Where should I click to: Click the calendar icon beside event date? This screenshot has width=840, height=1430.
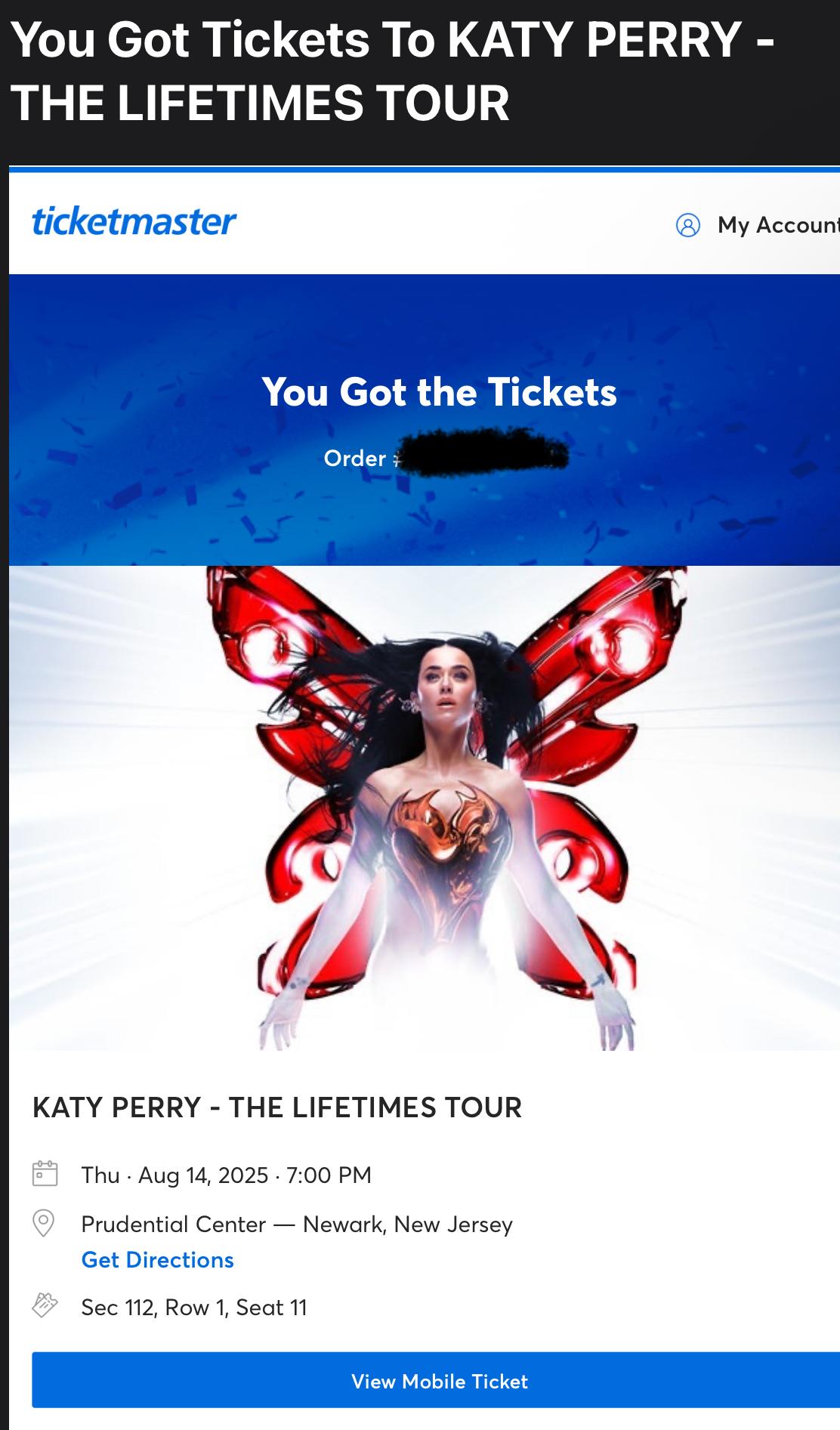[45, 1174]
